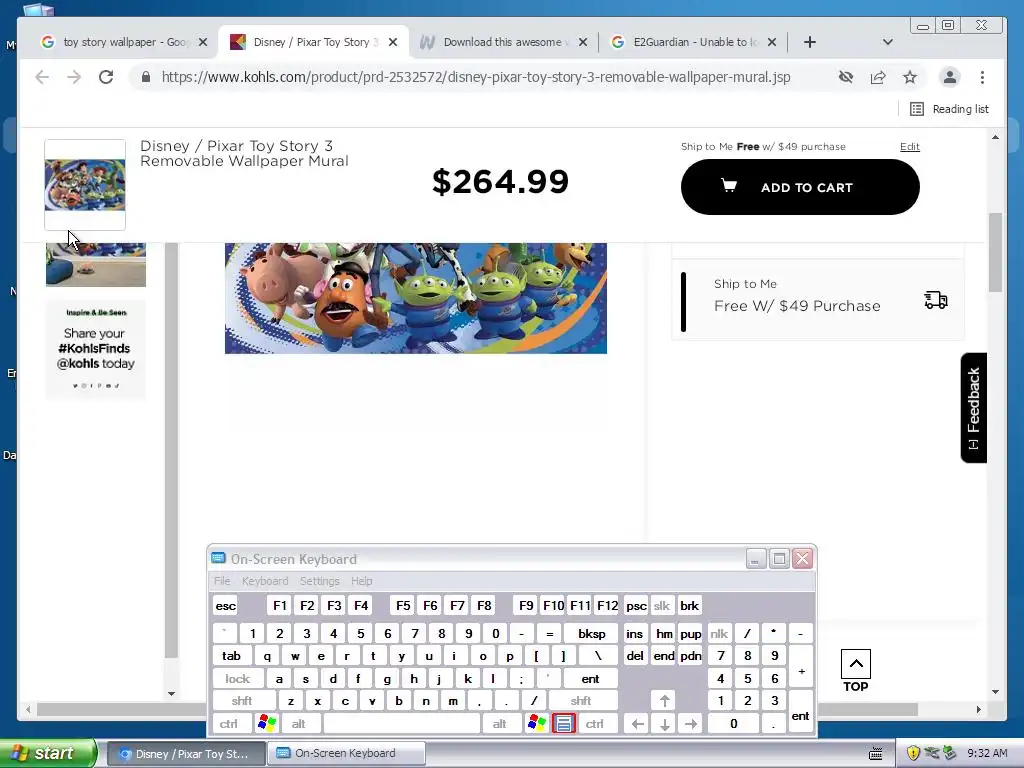Toggle the left shft key on keyboard
Screen dimensions: 1024x768
click(x=242, y=701)
